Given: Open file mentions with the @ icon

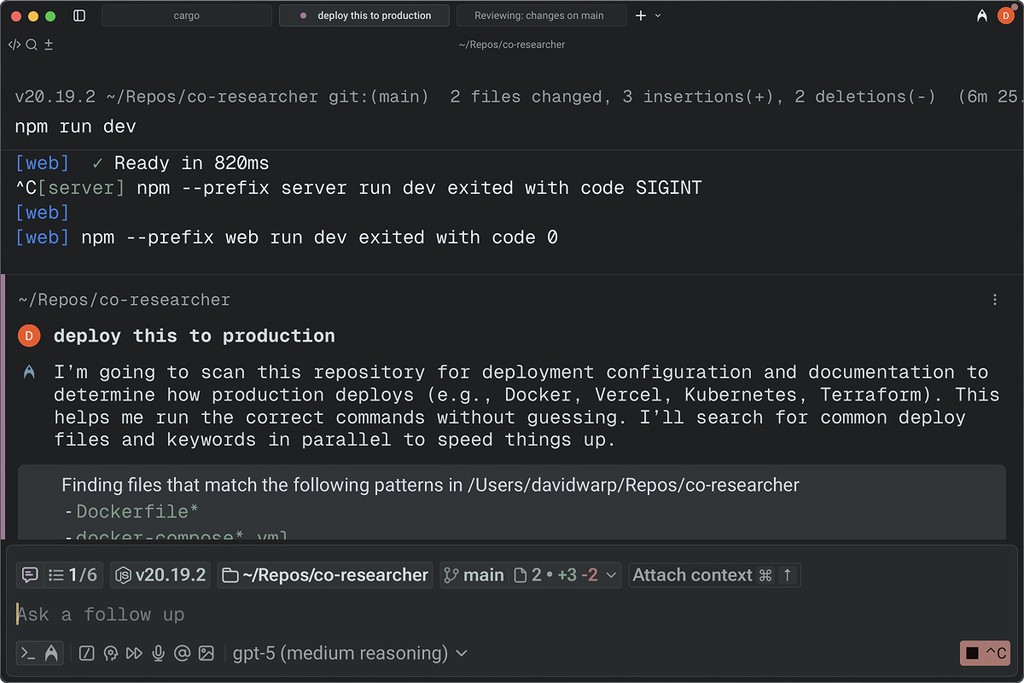Looking at the screenshot, I should [181, 652].
